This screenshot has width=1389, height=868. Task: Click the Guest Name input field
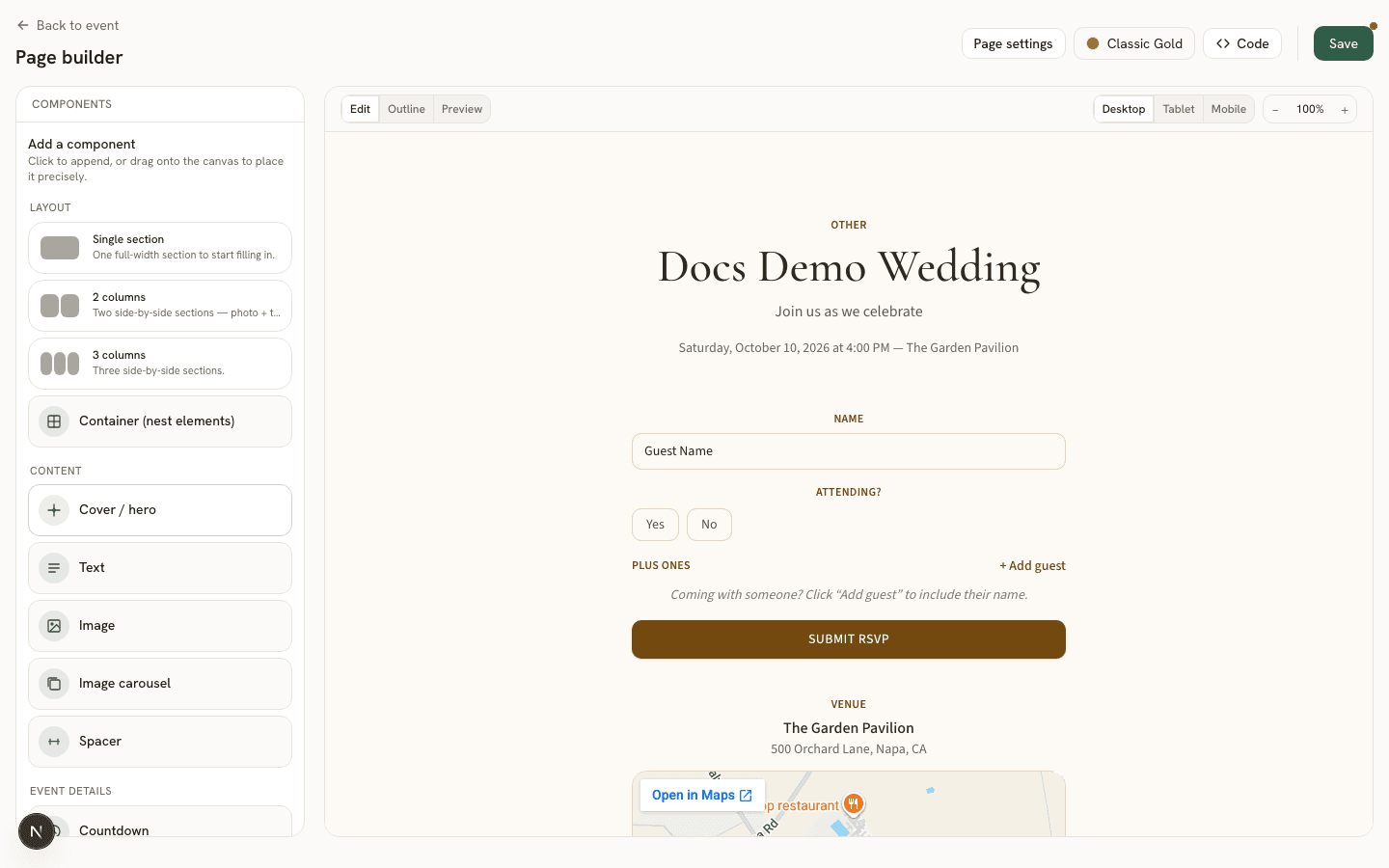[x=849, y=451]
